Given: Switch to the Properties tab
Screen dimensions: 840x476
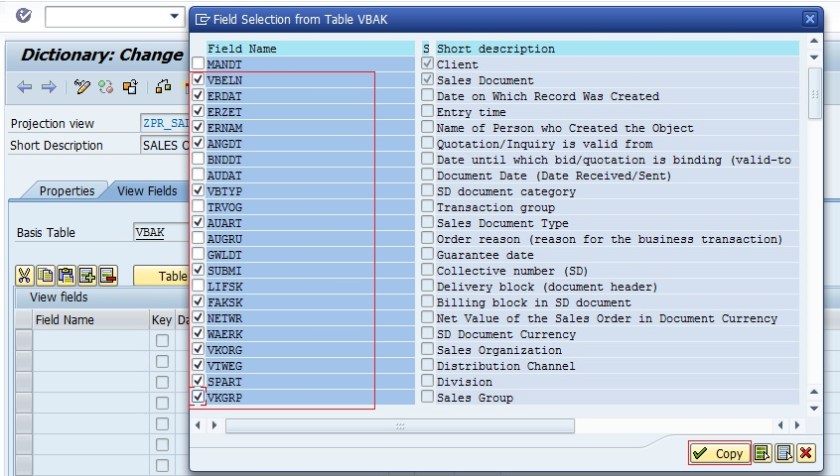Looking at the screenshot, I should [66, 191].
